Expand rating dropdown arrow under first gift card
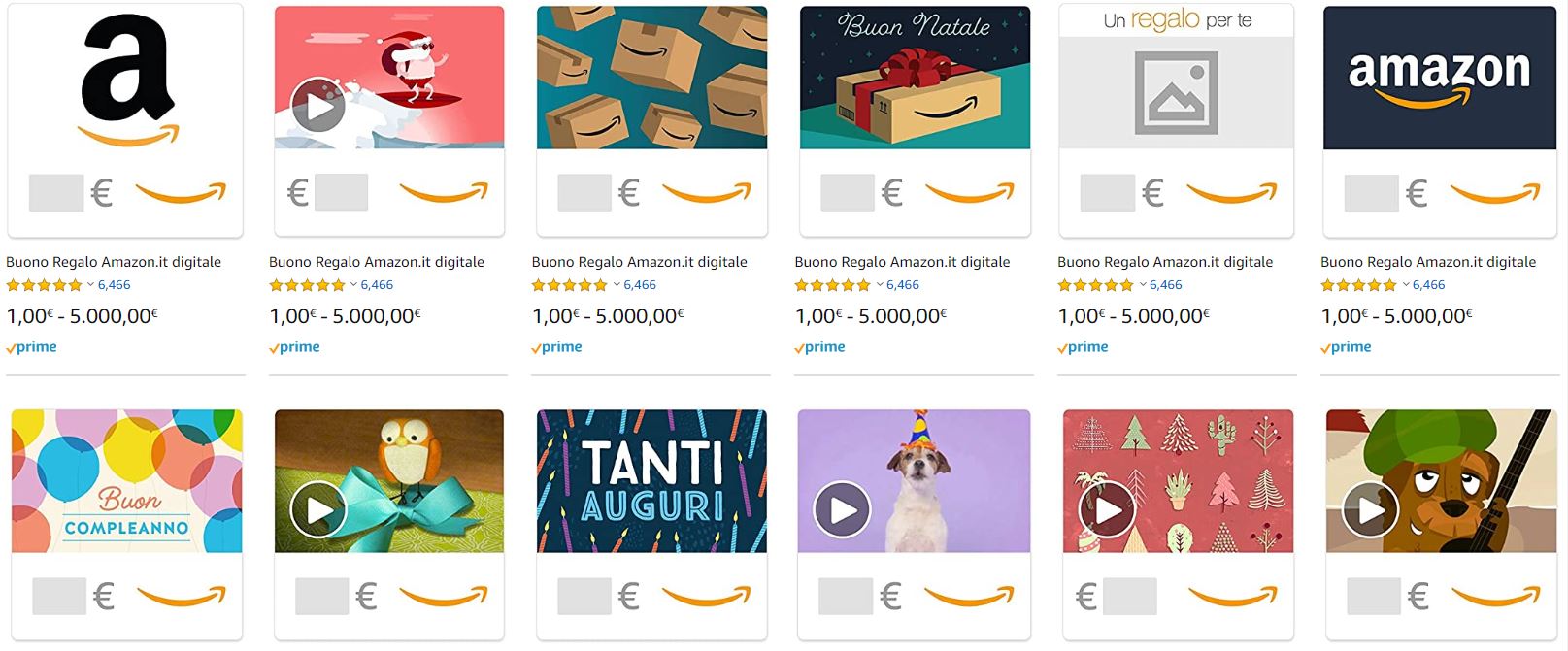The height and width of the screenshot is (651, 1568). [x=90, y=285]
